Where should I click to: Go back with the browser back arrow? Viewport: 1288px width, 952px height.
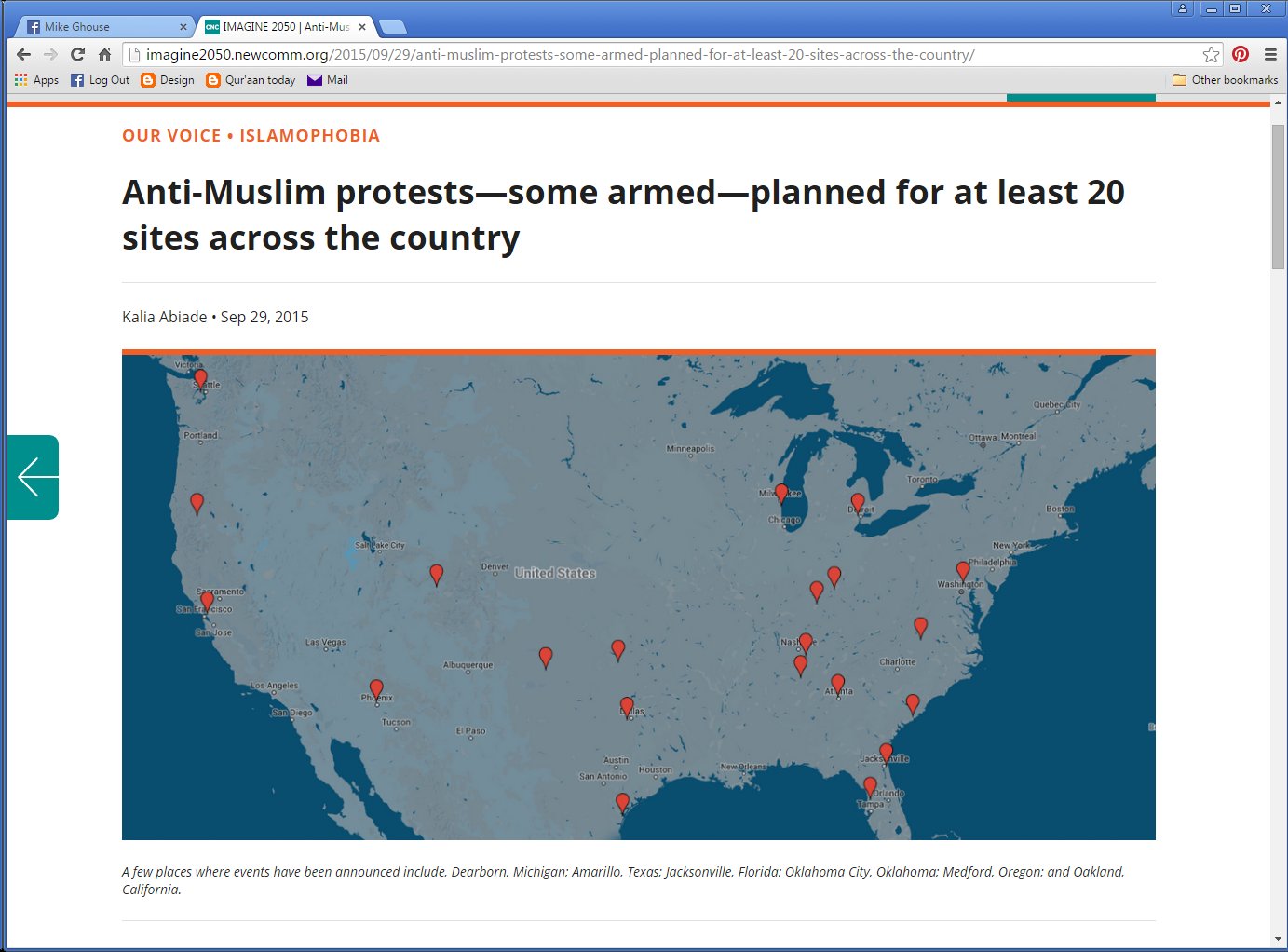(x=23, y=54)
